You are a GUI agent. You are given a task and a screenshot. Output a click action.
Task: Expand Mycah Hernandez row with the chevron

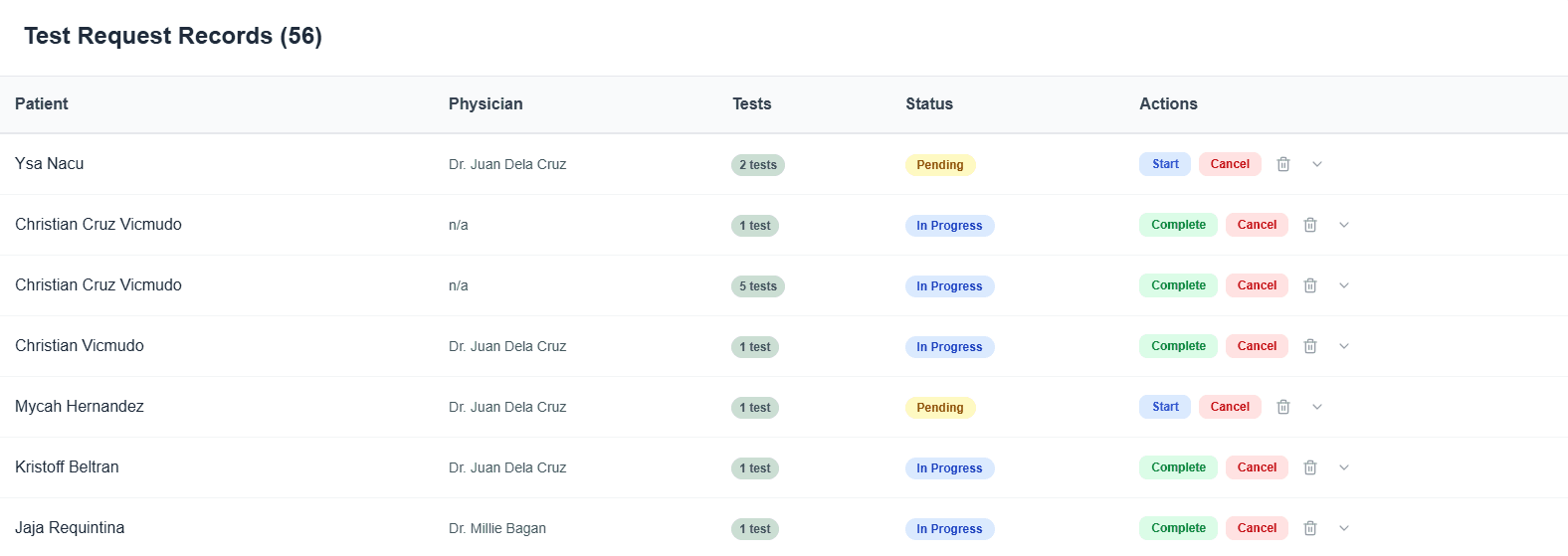point(1317,407)
